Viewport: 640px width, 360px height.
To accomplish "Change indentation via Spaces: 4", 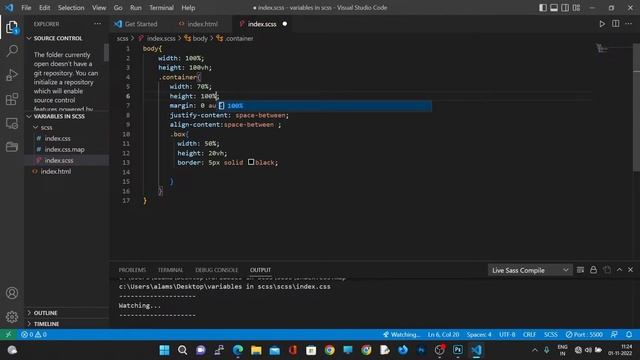I will point(479,334).
